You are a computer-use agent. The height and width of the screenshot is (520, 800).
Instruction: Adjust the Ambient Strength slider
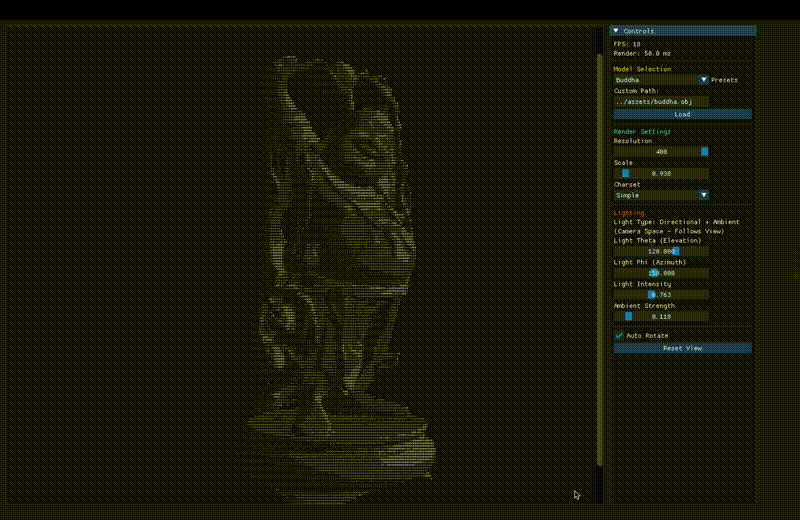[661, 316]
